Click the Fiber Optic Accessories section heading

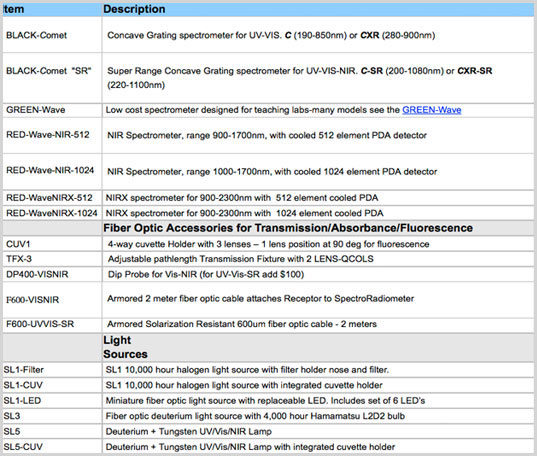tap(288, 228)
